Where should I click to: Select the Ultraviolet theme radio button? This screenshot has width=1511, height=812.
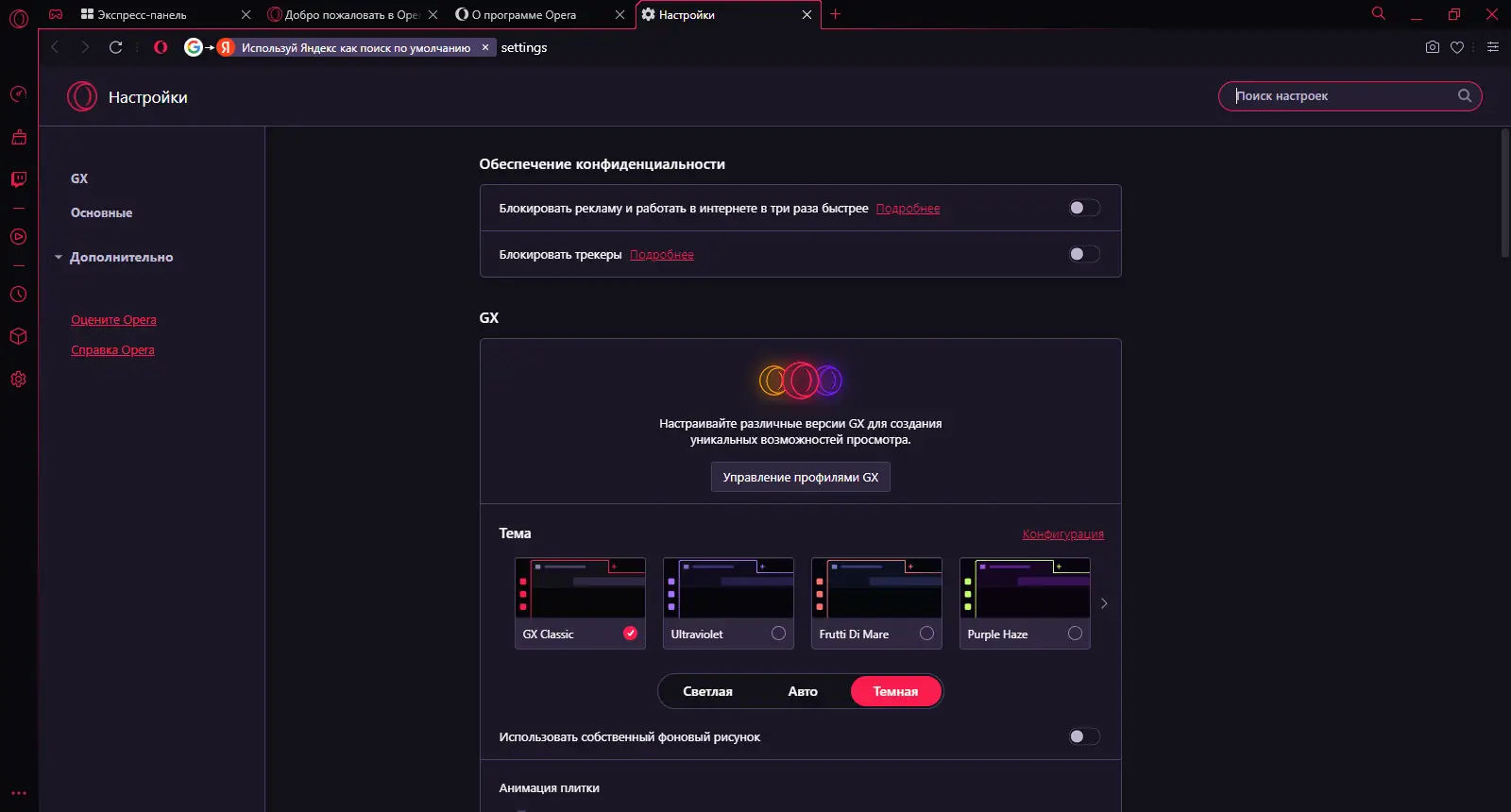coord(778,634)
